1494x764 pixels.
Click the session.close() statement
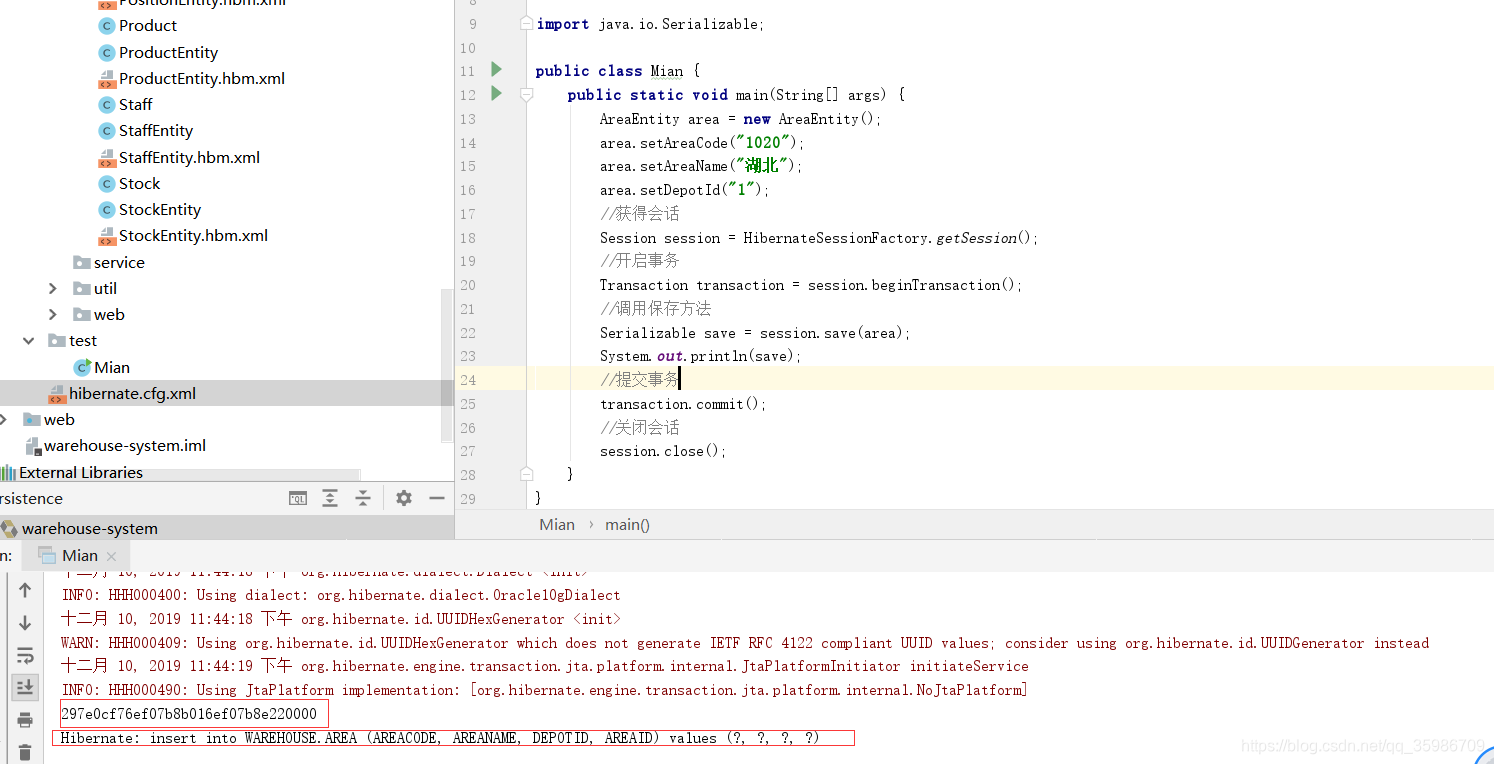[x=663, y=451]
